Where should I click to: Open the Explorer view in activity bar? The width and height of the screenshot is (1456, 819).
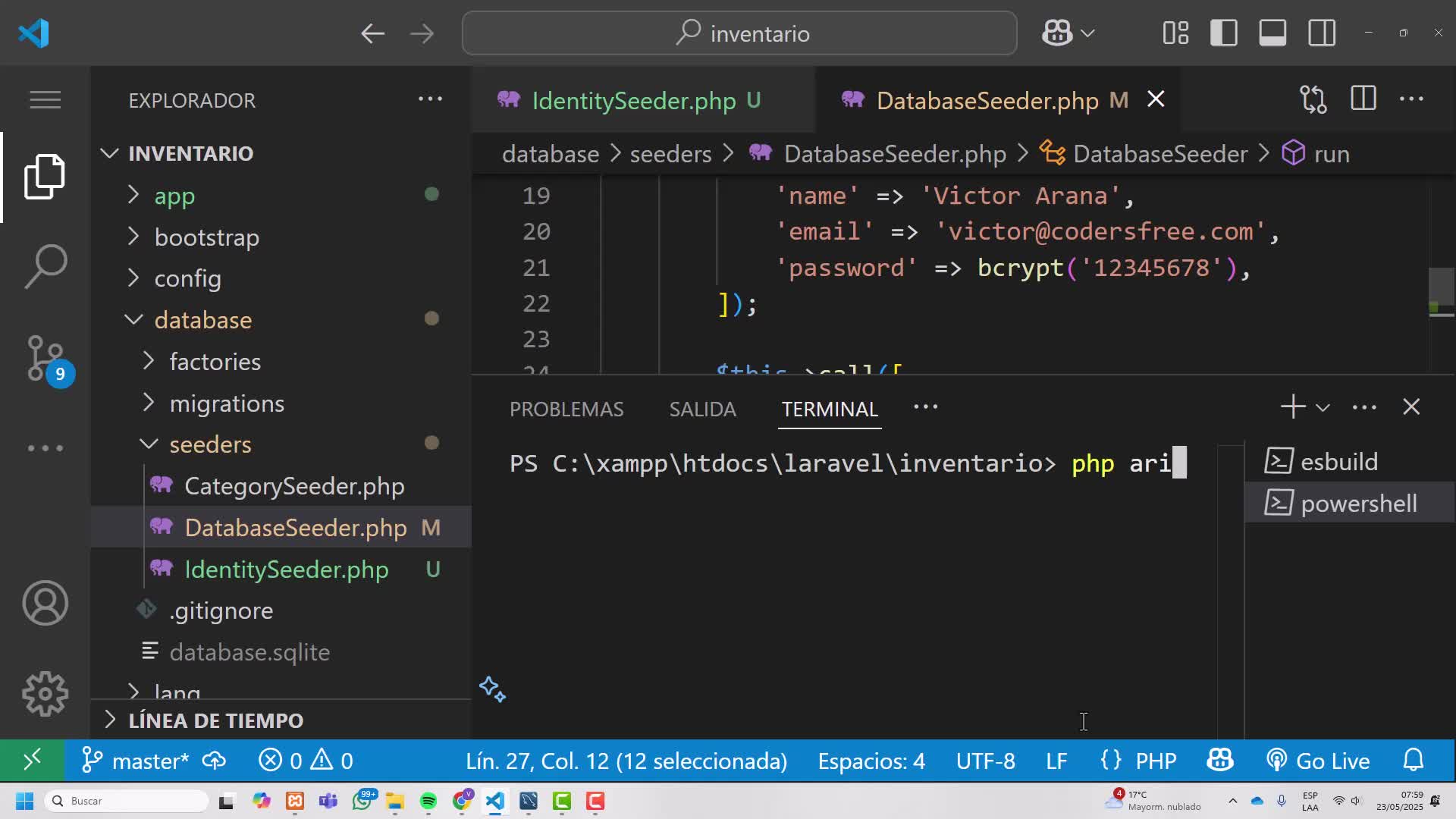45,177
